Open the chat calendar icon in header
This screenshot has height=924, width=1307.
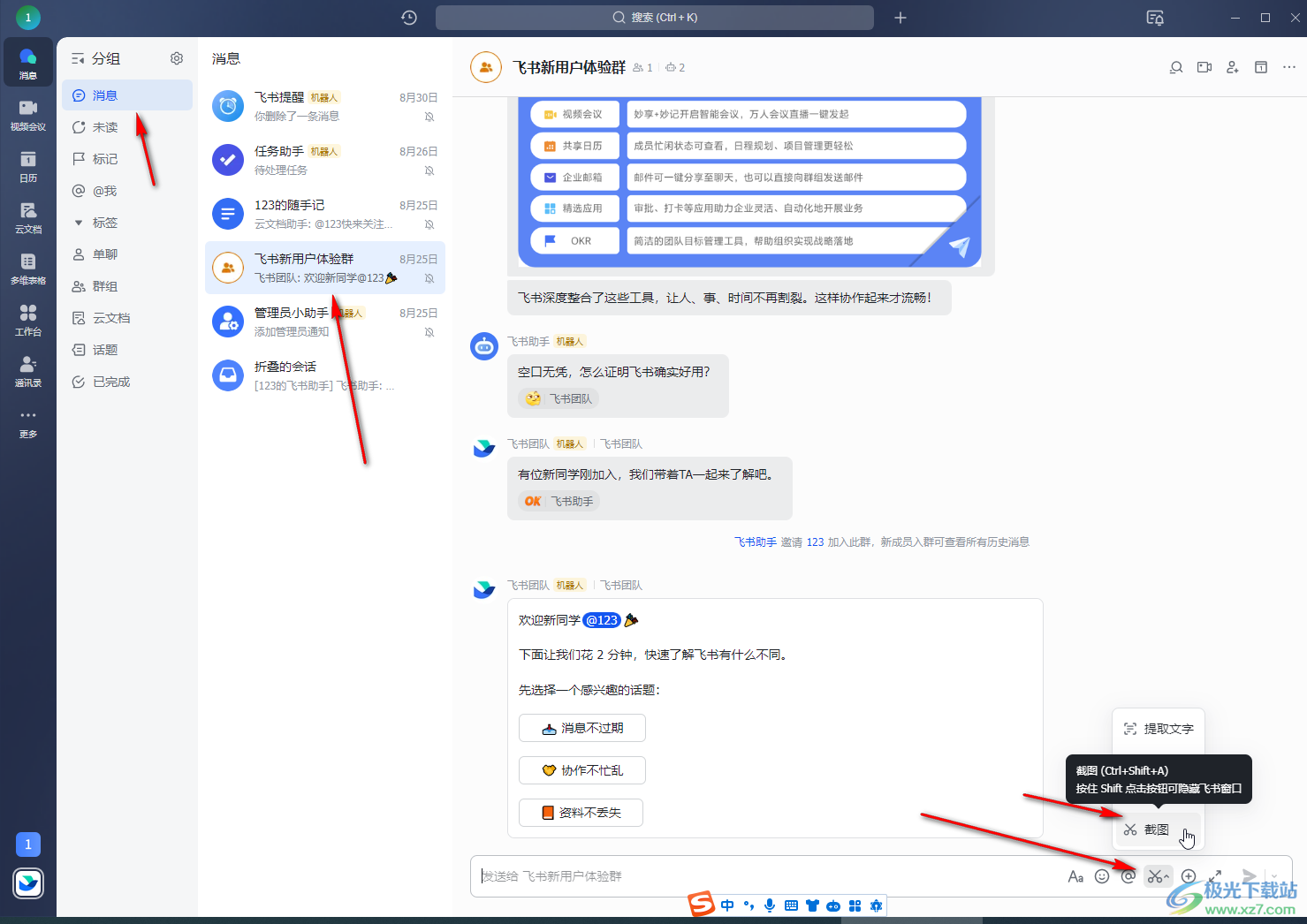1261,67
